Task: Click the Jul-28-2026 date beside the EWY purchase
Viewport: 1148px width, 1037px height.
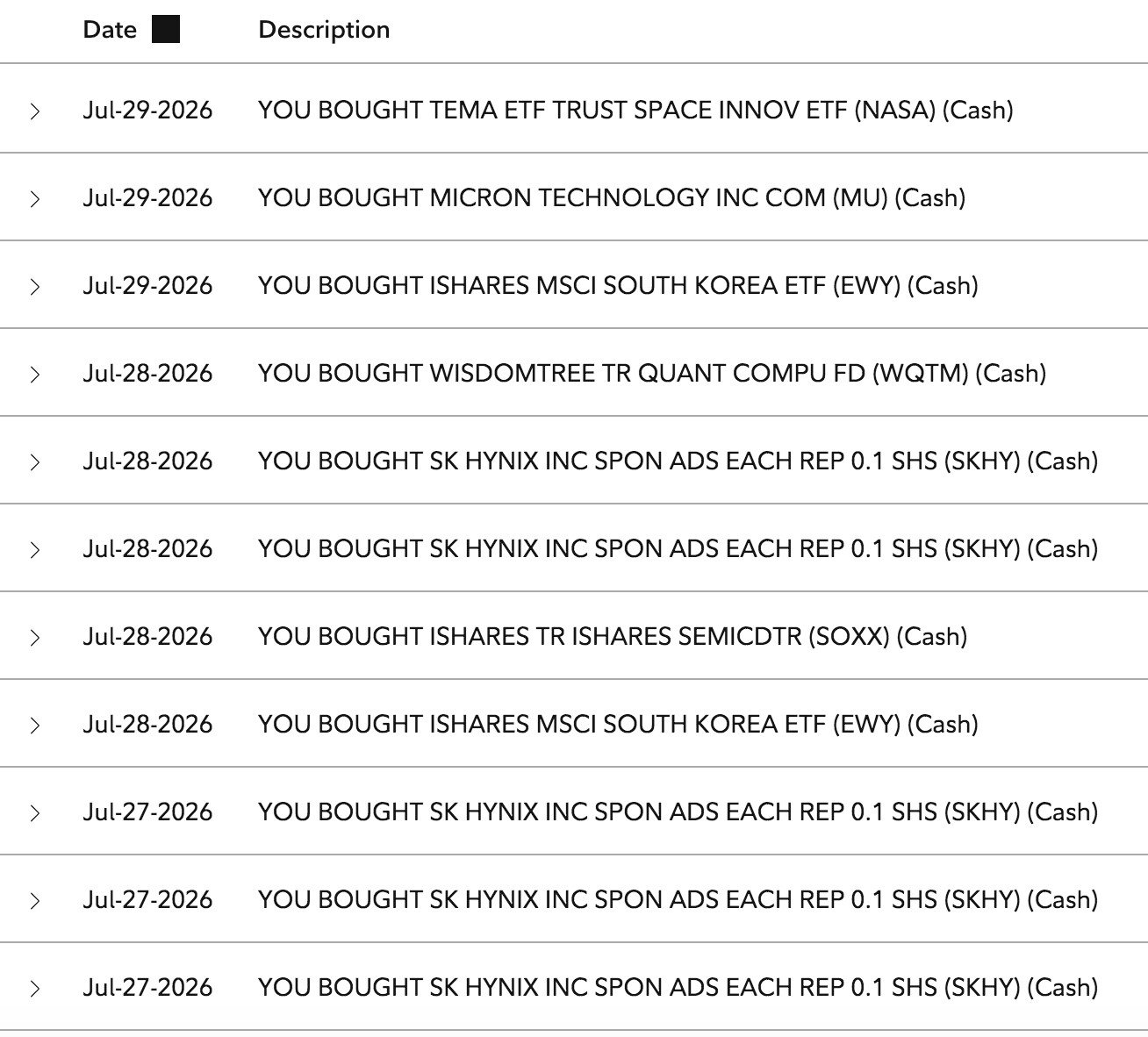Action: pyautogui.click(x=147, y=725)
